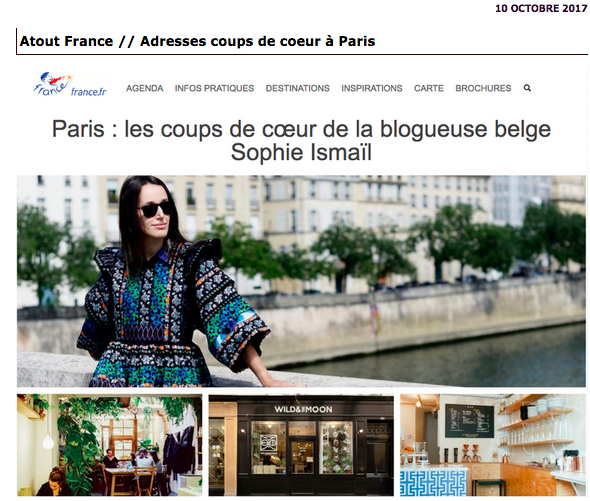Viewport: 590px width, 501px height.
Task: Open the Wild & the Moon storefront thumbnail
Action: pos(301,445)
